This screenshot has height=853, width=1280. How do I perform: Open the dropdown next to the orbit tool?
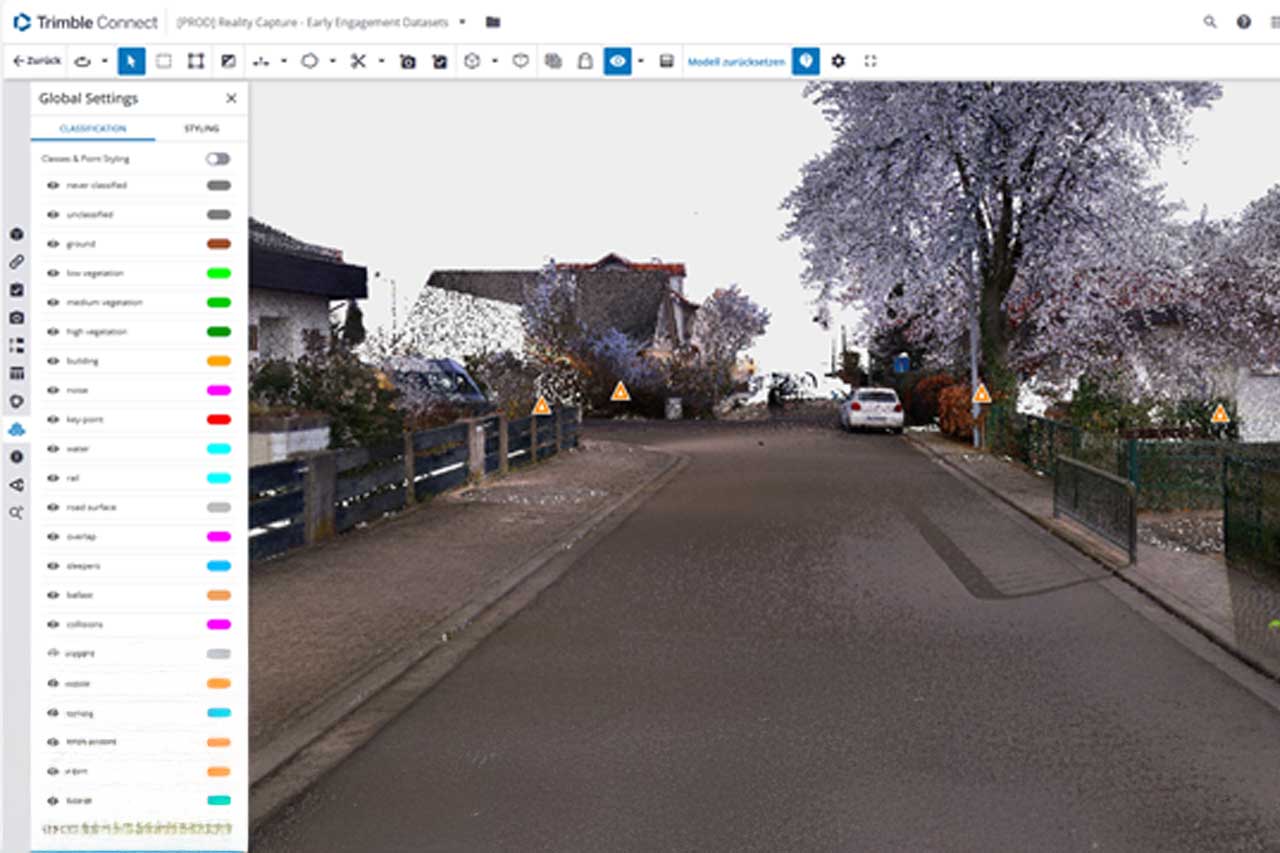coord(104,61)
